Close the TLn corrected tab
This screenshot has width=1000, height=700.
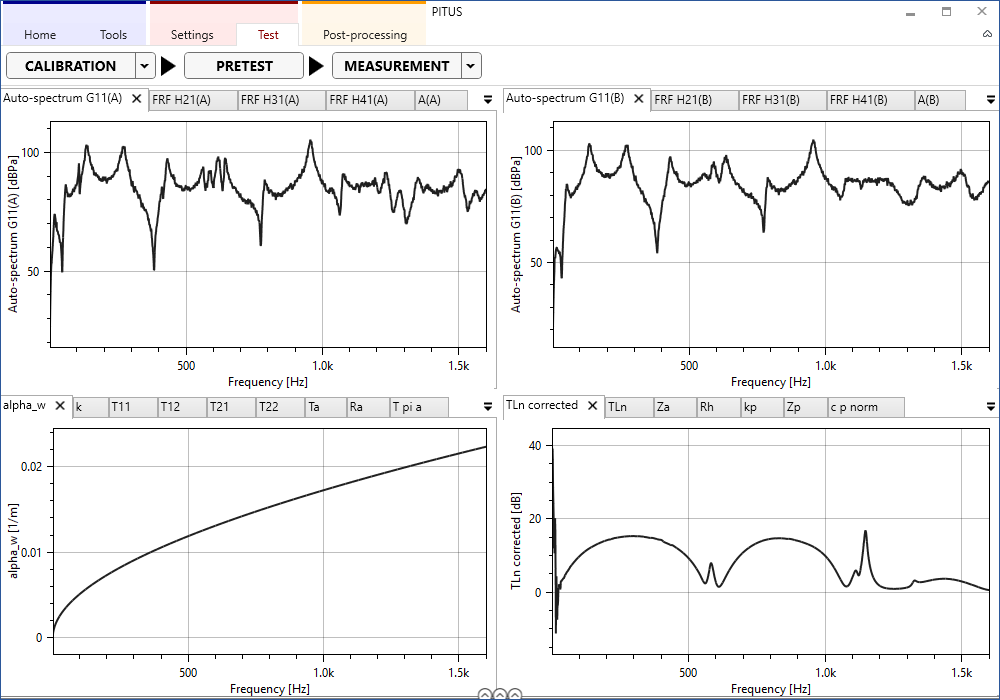point(593,406)
